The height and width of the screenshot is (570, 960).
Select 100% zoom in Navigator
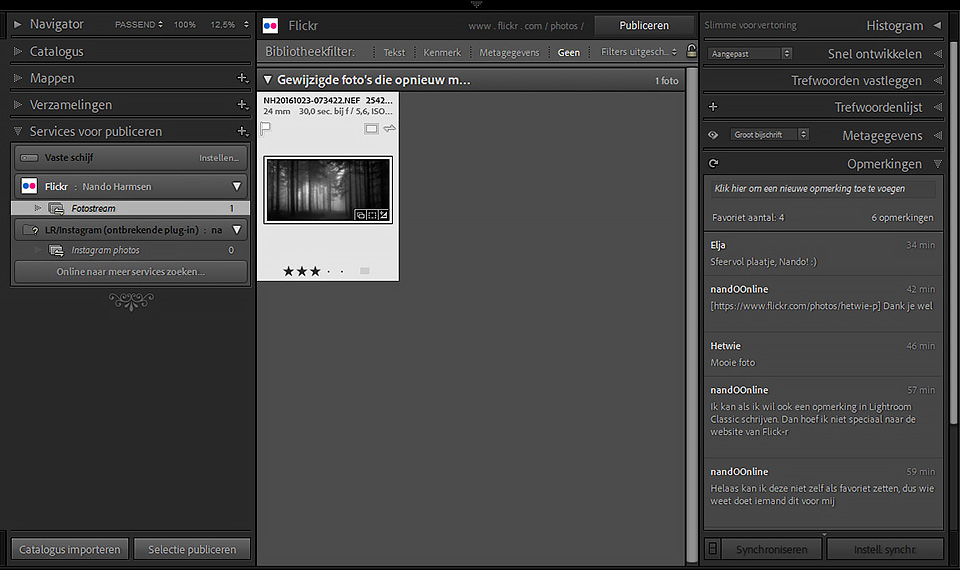[184, 24]
